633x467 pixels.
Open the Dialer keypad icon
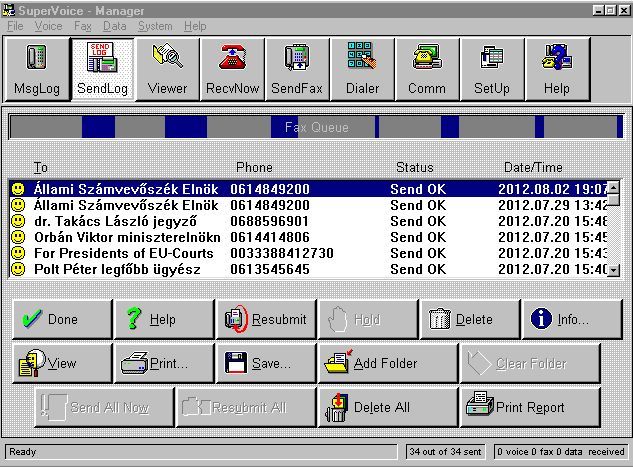[x=362, y=69]
